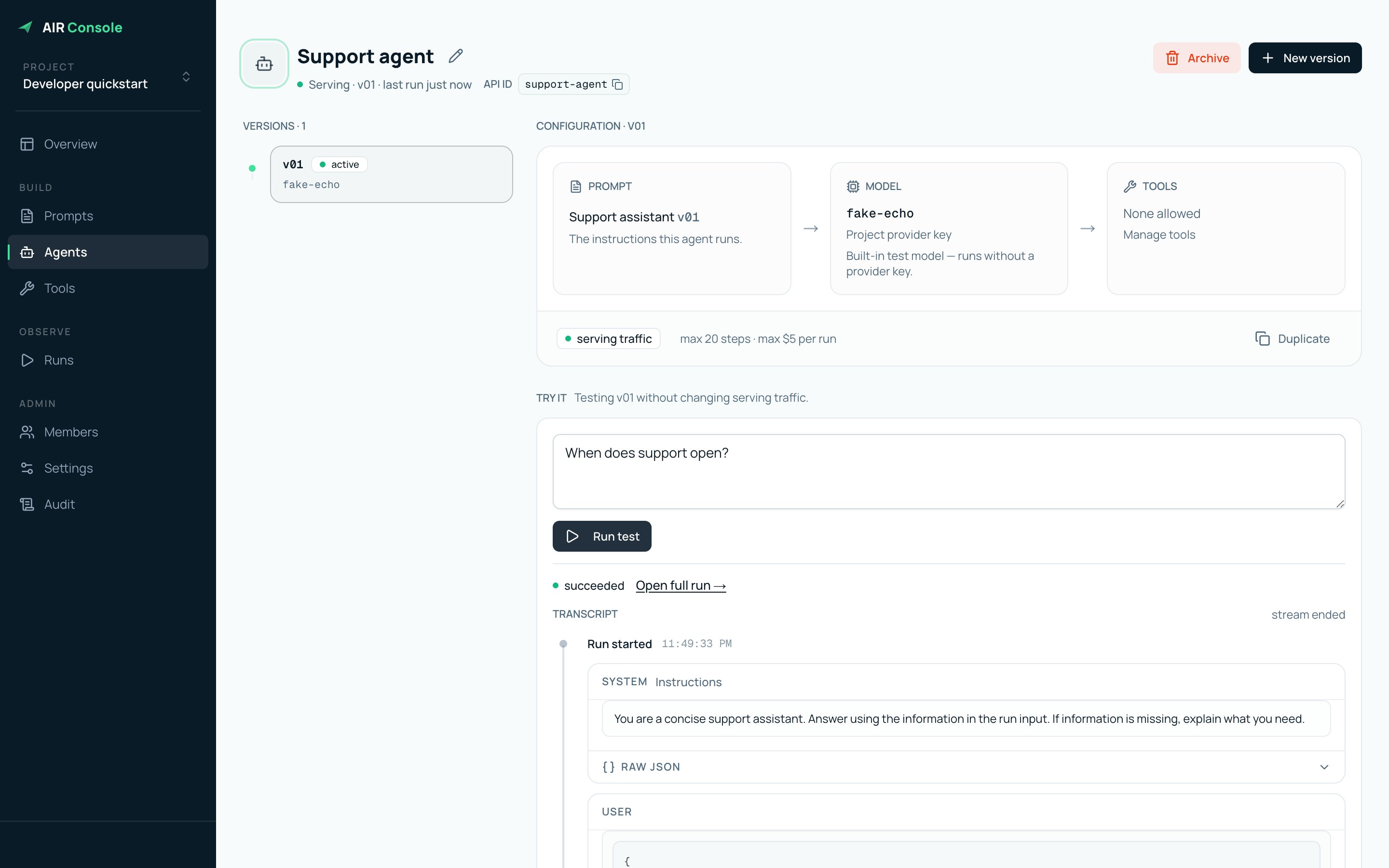Edit agent name with pencil icon
The image size is (1389, 868).
click(x=456, y=56)
